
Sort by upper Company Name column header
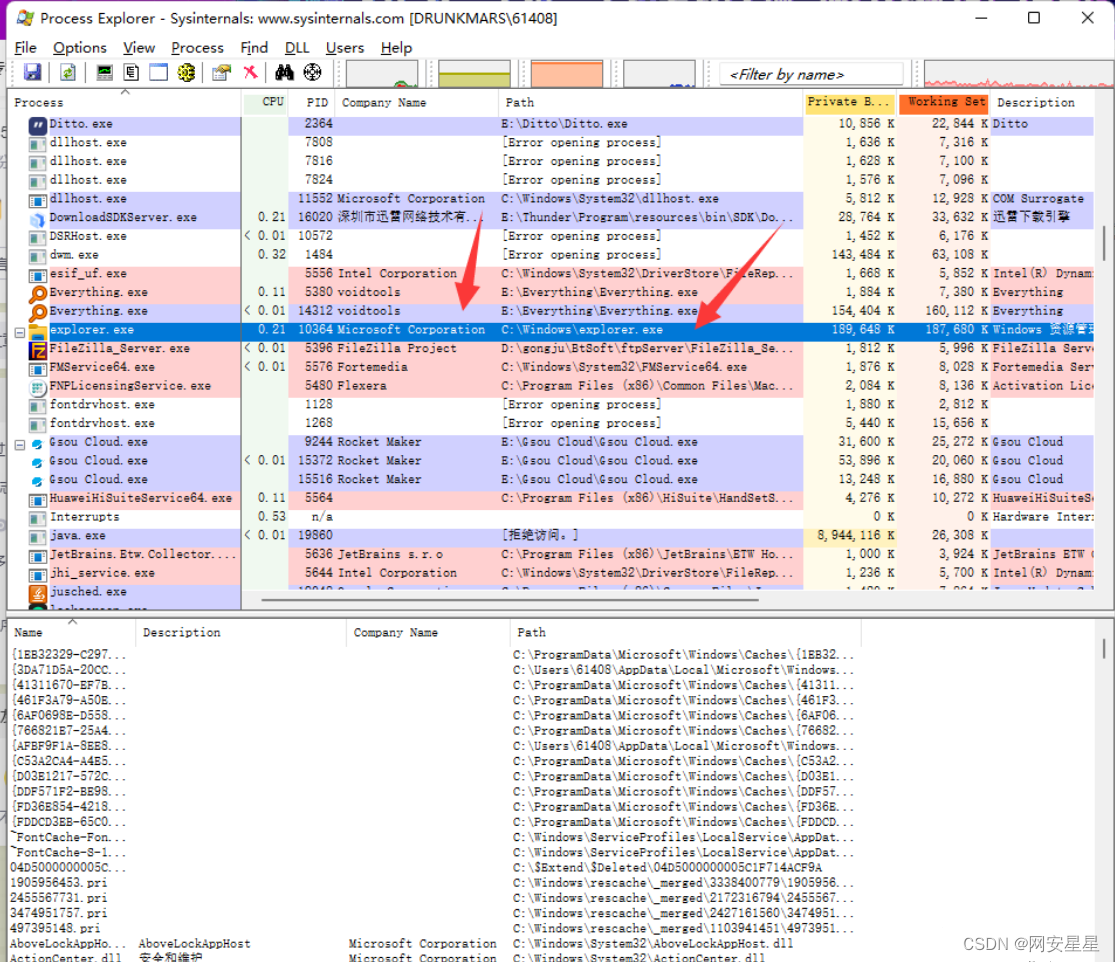[x=417, y=102]
